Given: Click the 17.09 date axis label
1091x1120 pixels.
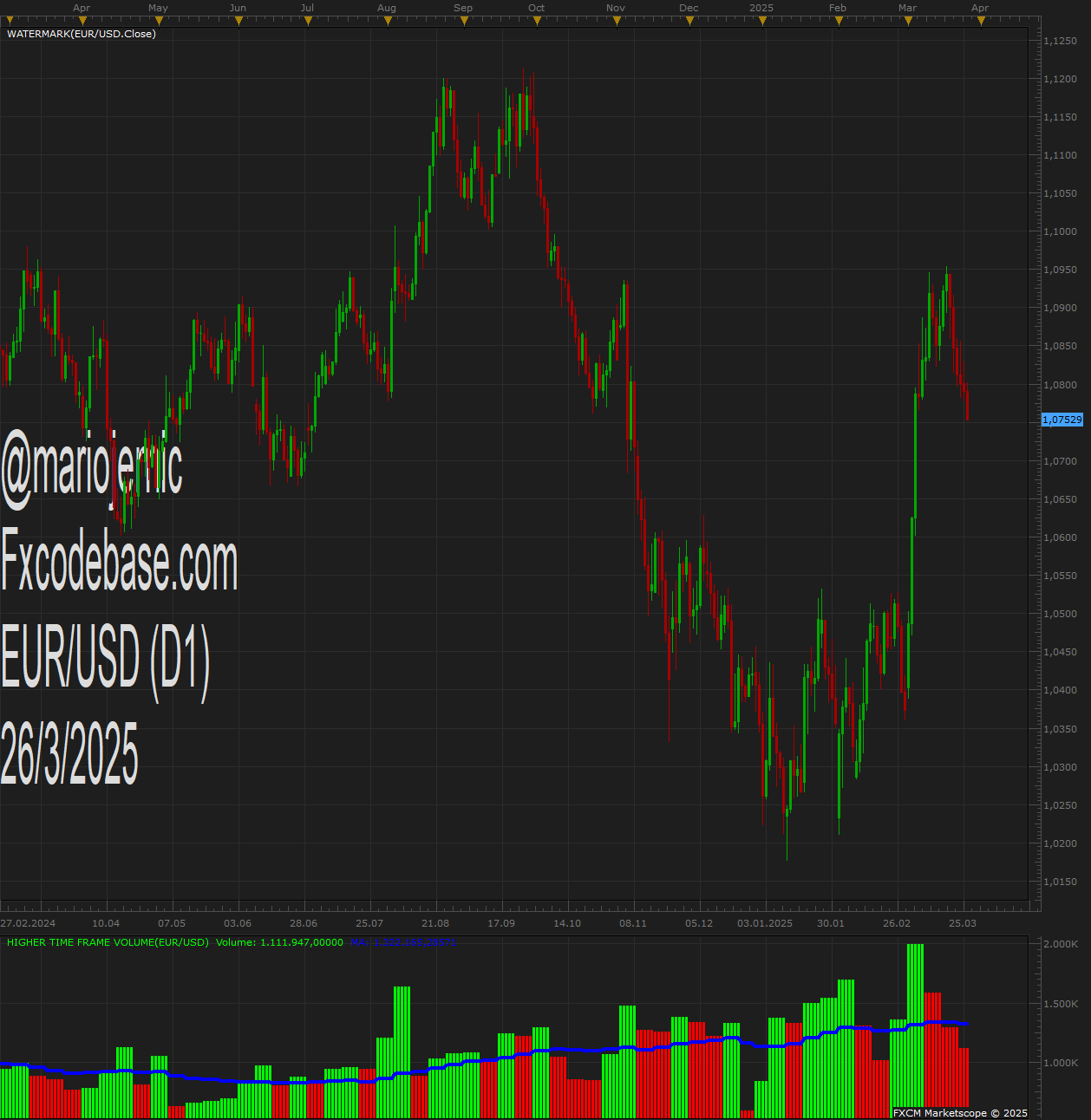Looking at the screenshot, I should pos(501,923).
